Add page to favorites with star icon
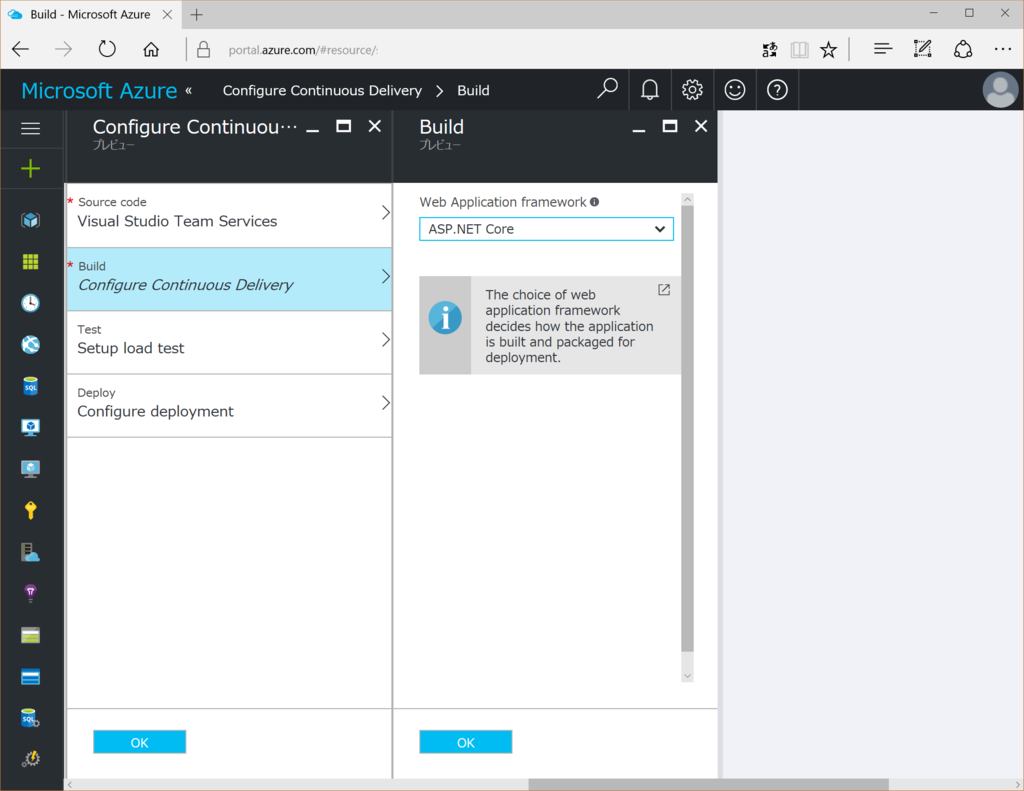This screenshot has width=1024, height=791. [829, 50]
